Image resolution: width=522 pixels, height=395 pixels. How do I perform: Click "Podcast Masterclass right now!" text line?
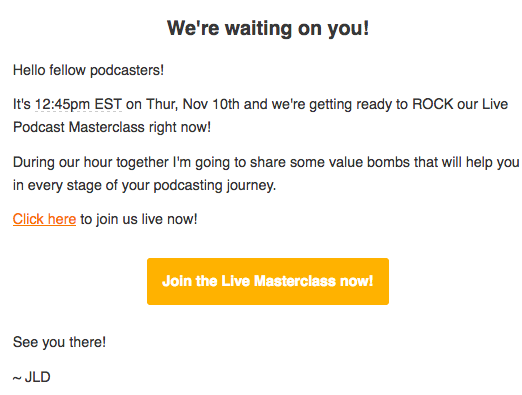click(112, 127)
